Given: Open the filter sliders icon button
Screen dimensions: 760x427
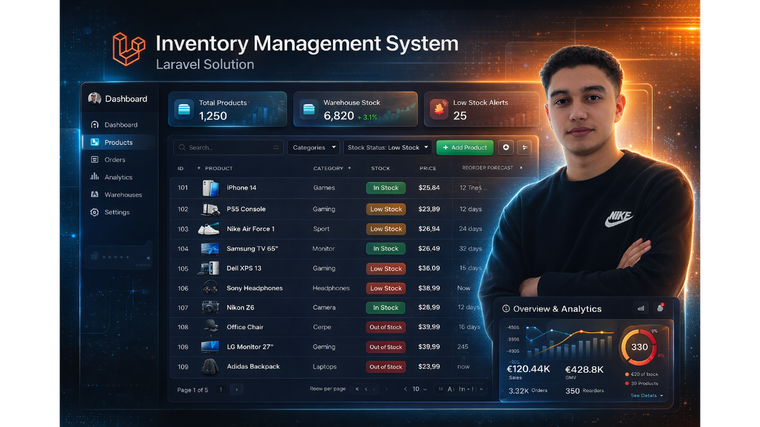Looking at the screenshot, I should point(524,147).
